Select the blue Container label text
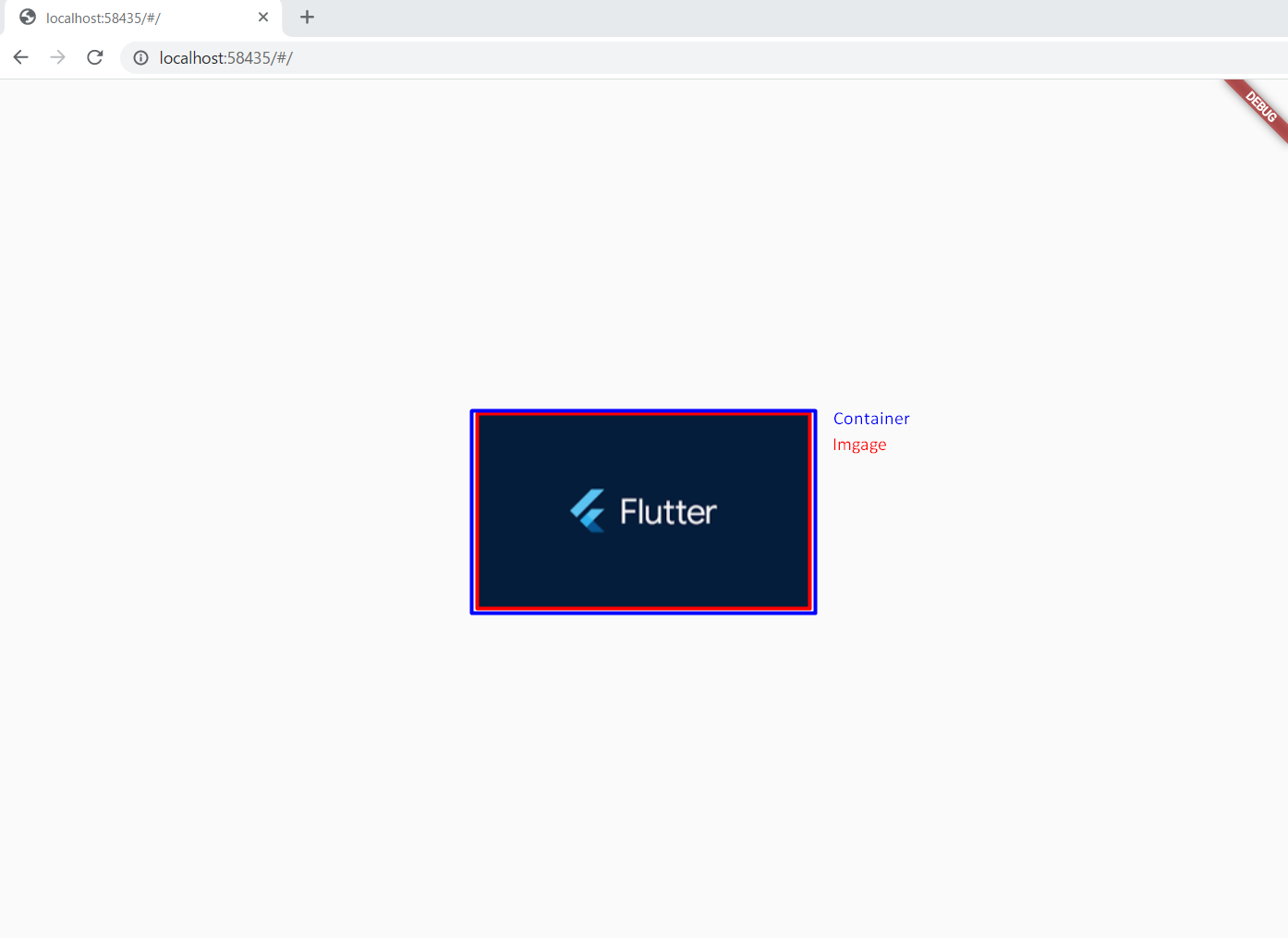 click(x=871, y=418)
